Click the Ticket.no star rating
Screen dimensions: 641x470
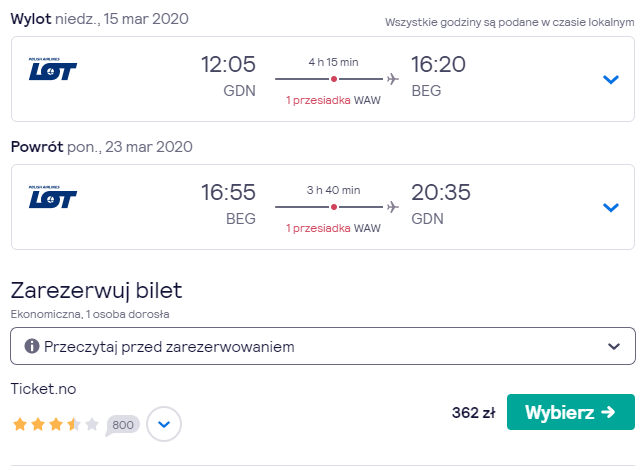point(56,424)
